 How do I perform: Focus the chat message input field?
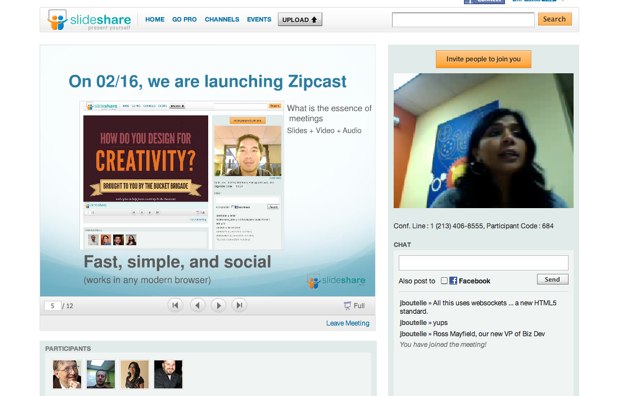point(483,263)
